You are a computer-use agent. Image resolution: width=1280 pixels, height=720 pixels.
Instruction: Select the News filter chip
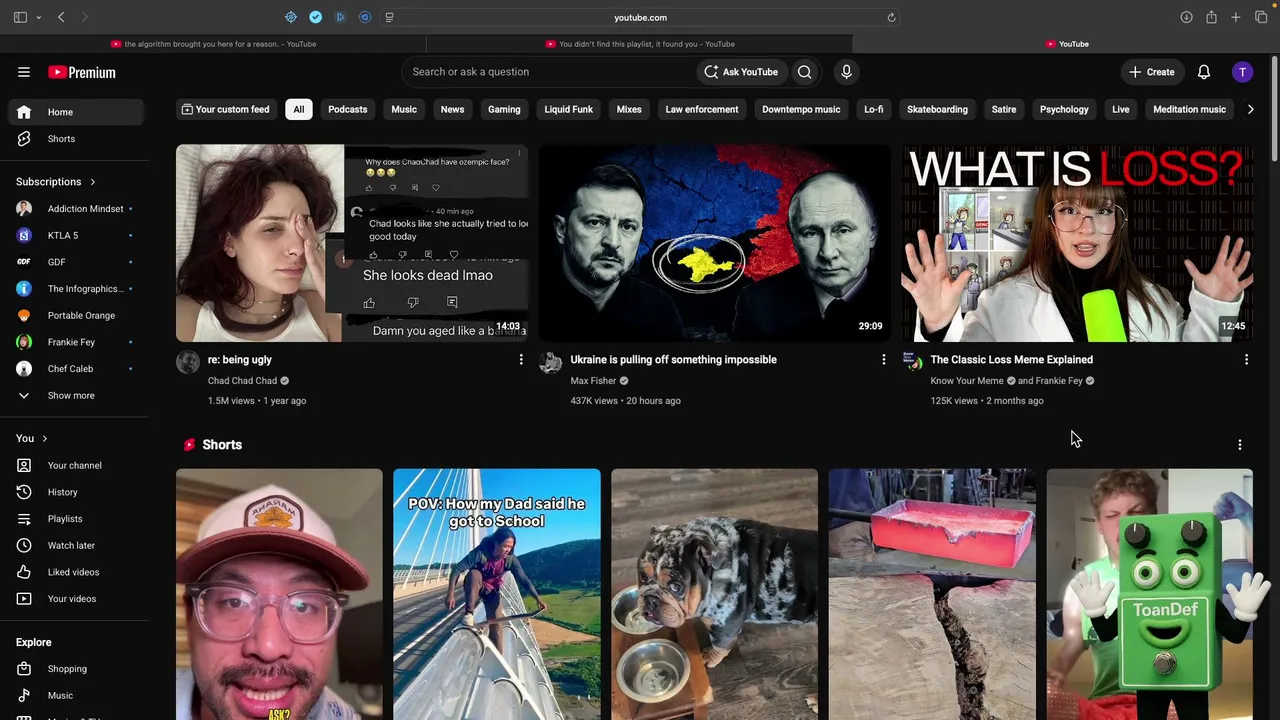tap(452, 109)
